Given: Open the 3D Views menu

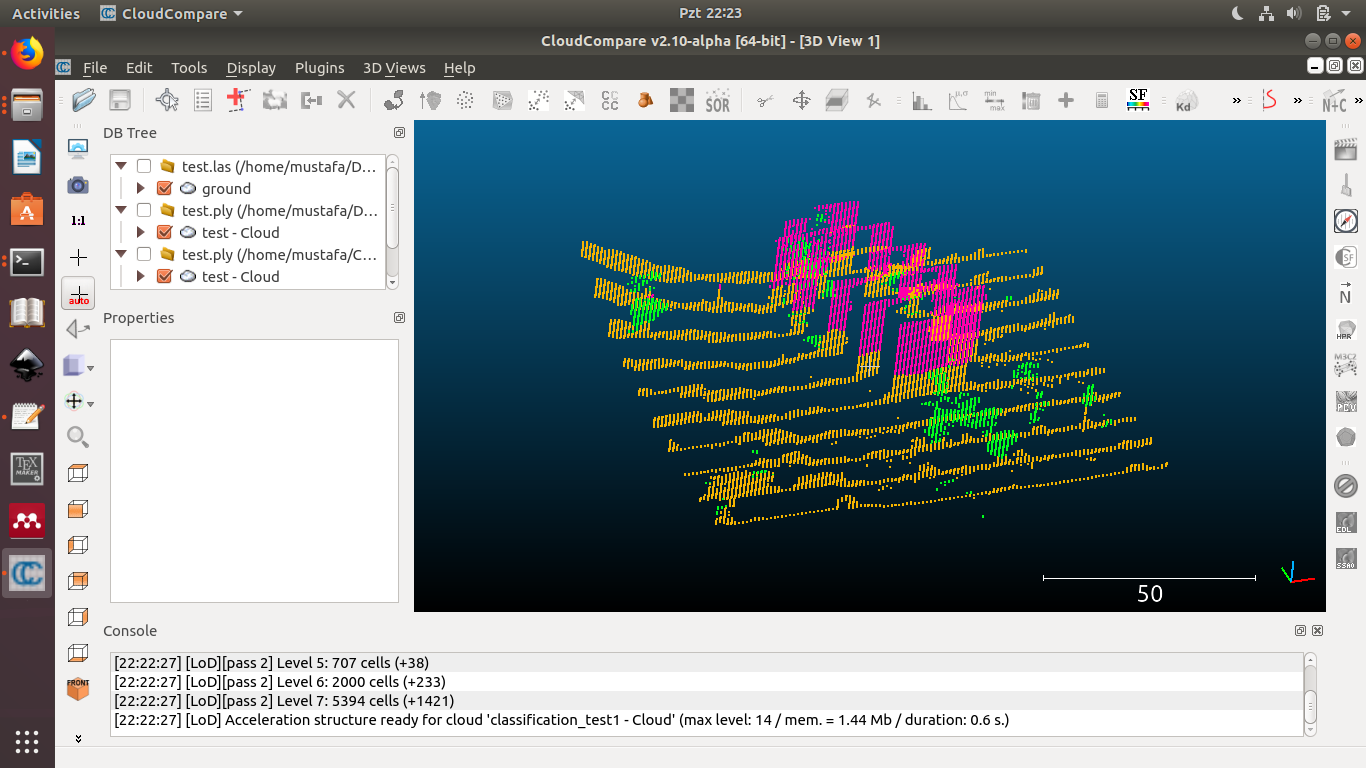Looking at the screenshot, I should [x=393, y=68].
